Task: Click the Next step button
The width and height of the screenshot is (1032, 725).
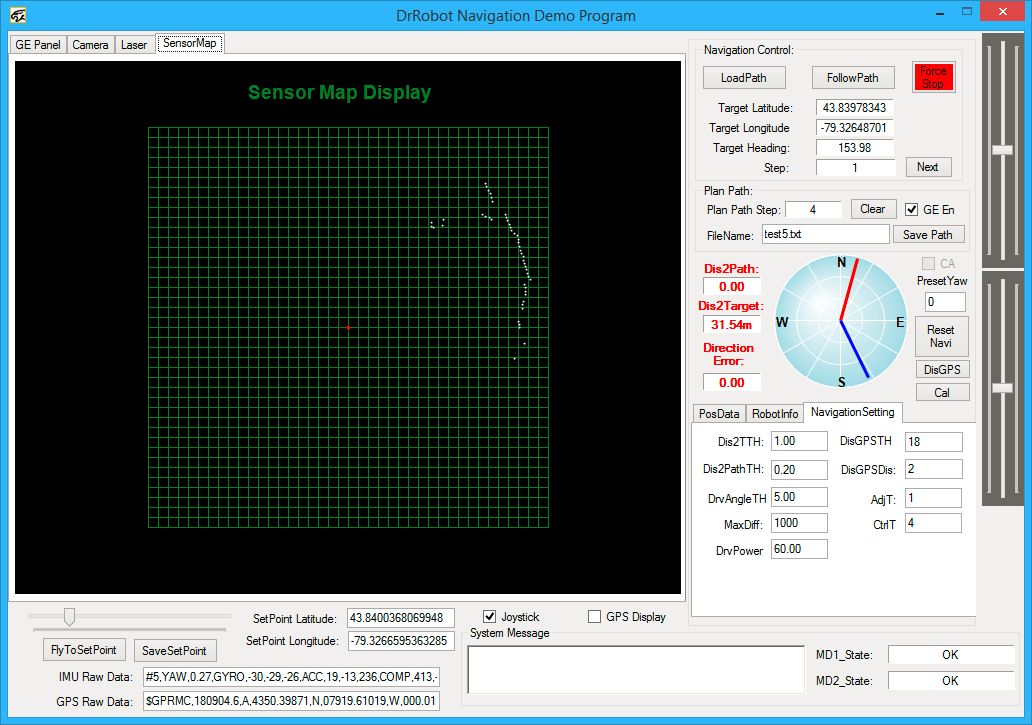Action: point(928,167)
